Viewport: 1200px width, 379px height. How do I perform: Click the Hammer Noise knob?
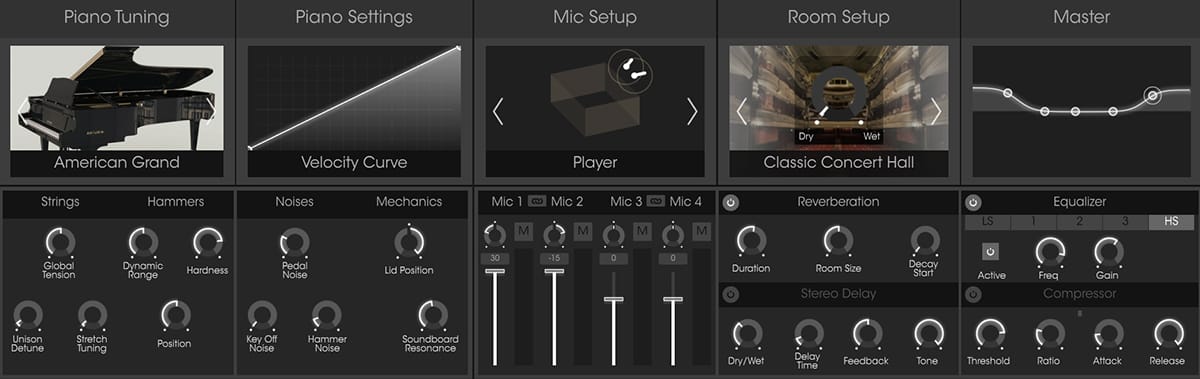pyautogui.click(x=326, y=316)
